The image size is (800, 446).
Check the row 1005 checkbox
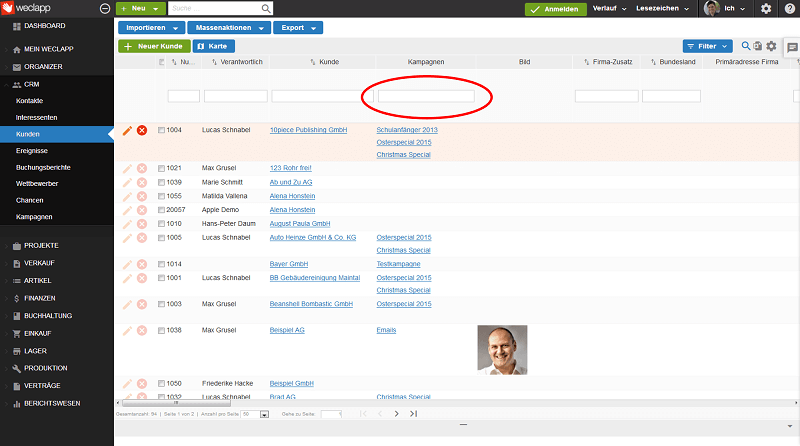(x=161, y=238)
